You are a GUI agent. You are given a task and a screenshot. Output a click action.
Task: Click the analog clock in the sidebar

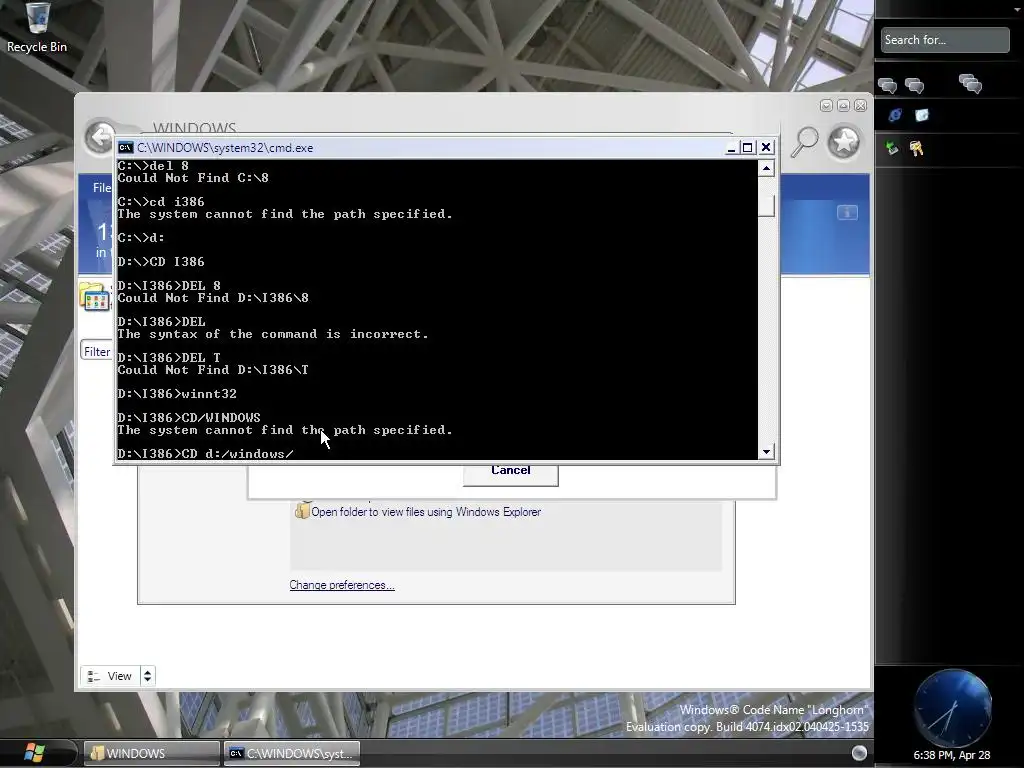(x=952, y=708)
